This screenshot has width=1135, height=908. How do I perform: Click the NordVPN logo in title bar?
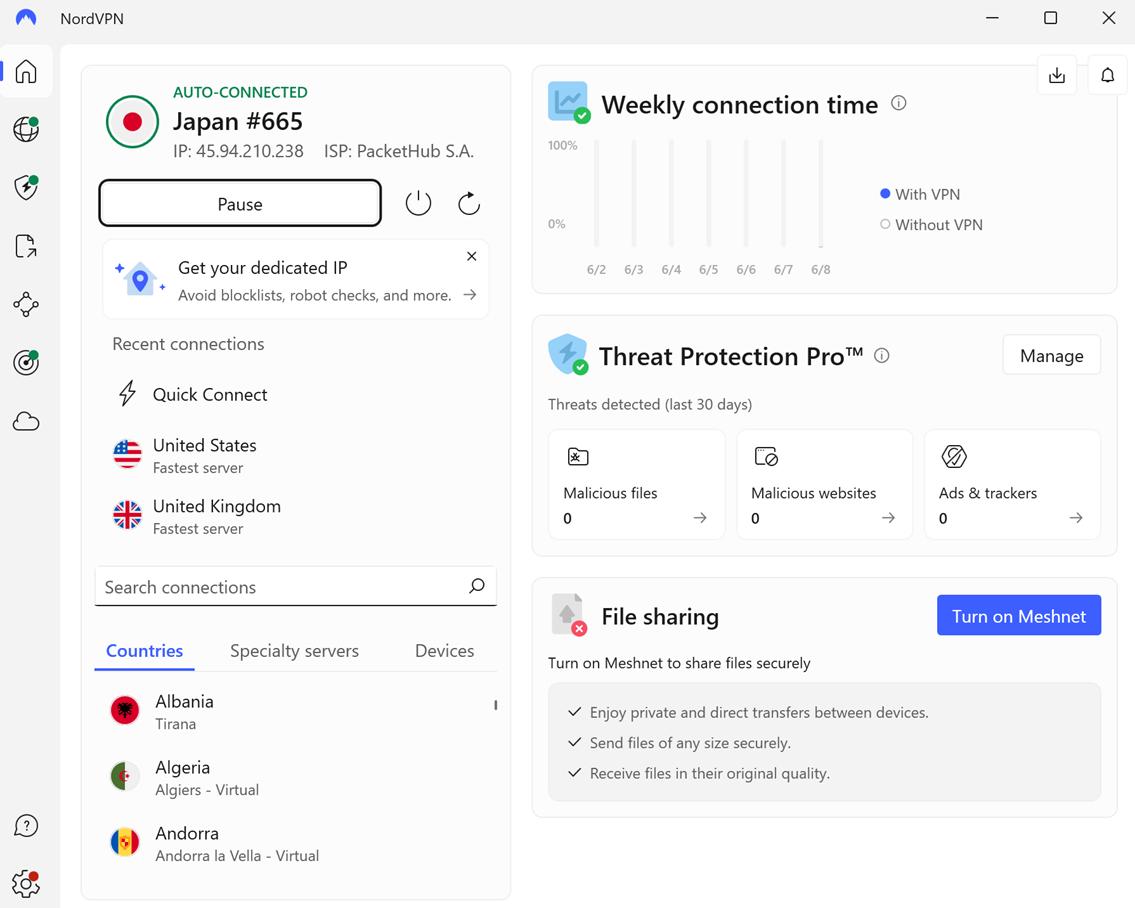26,17
